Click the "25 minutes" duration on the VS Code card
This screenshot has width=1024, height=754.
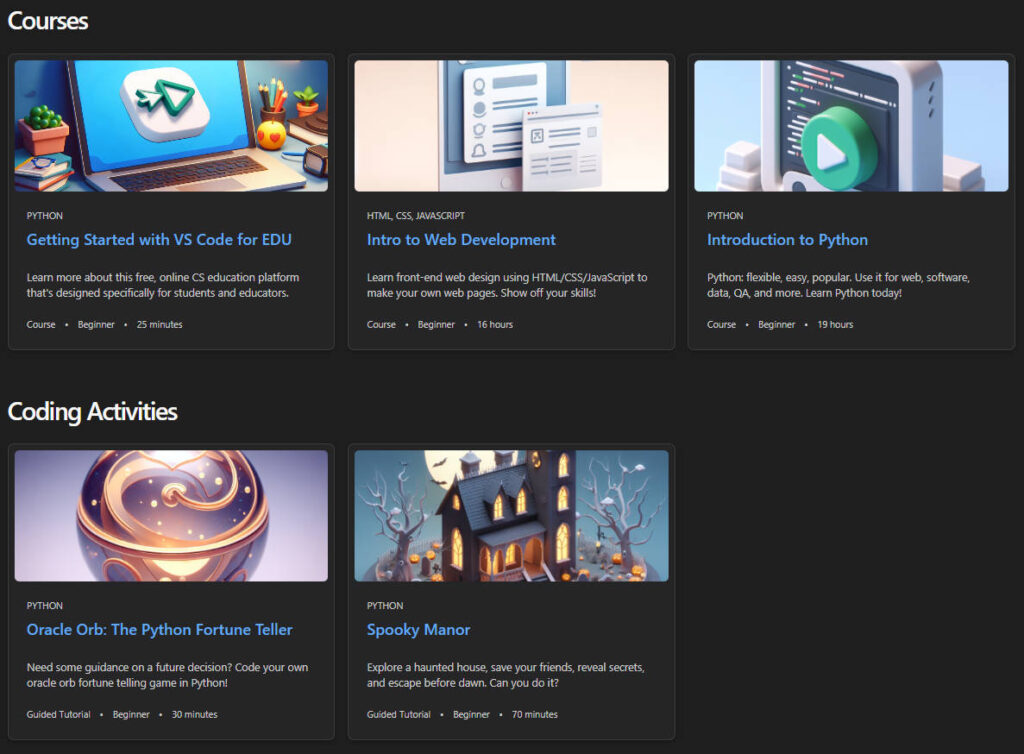pos(158,324)
